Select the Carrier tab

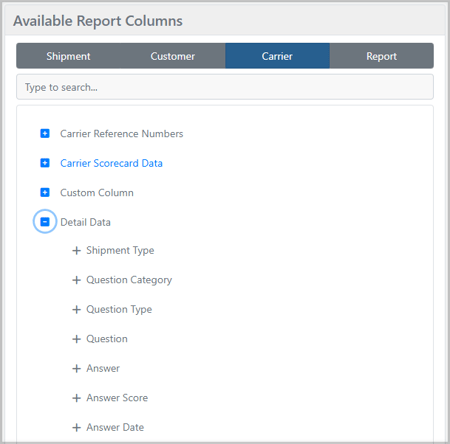coord(277,56)
